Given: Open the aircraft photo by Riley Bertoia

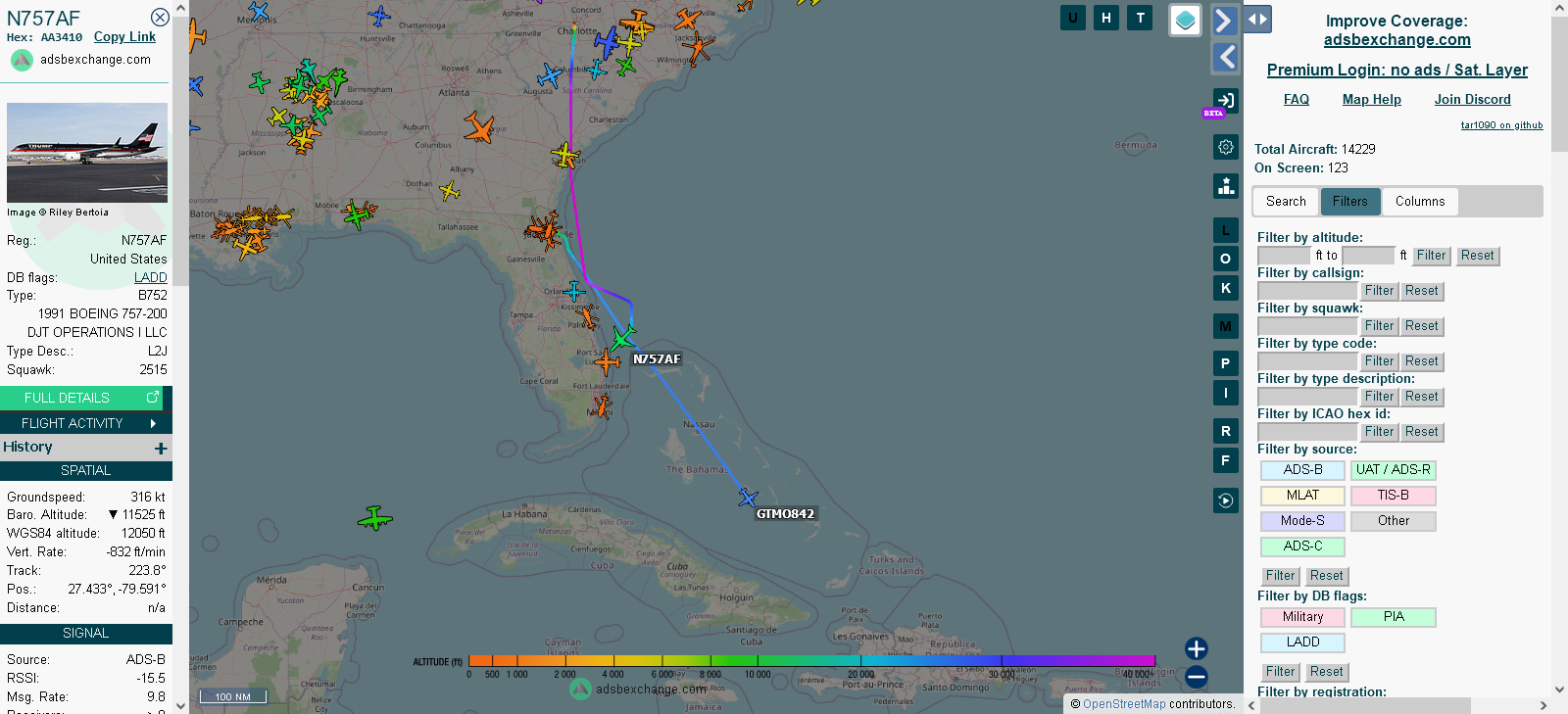Looking at the screenshot, I should 87,152.
